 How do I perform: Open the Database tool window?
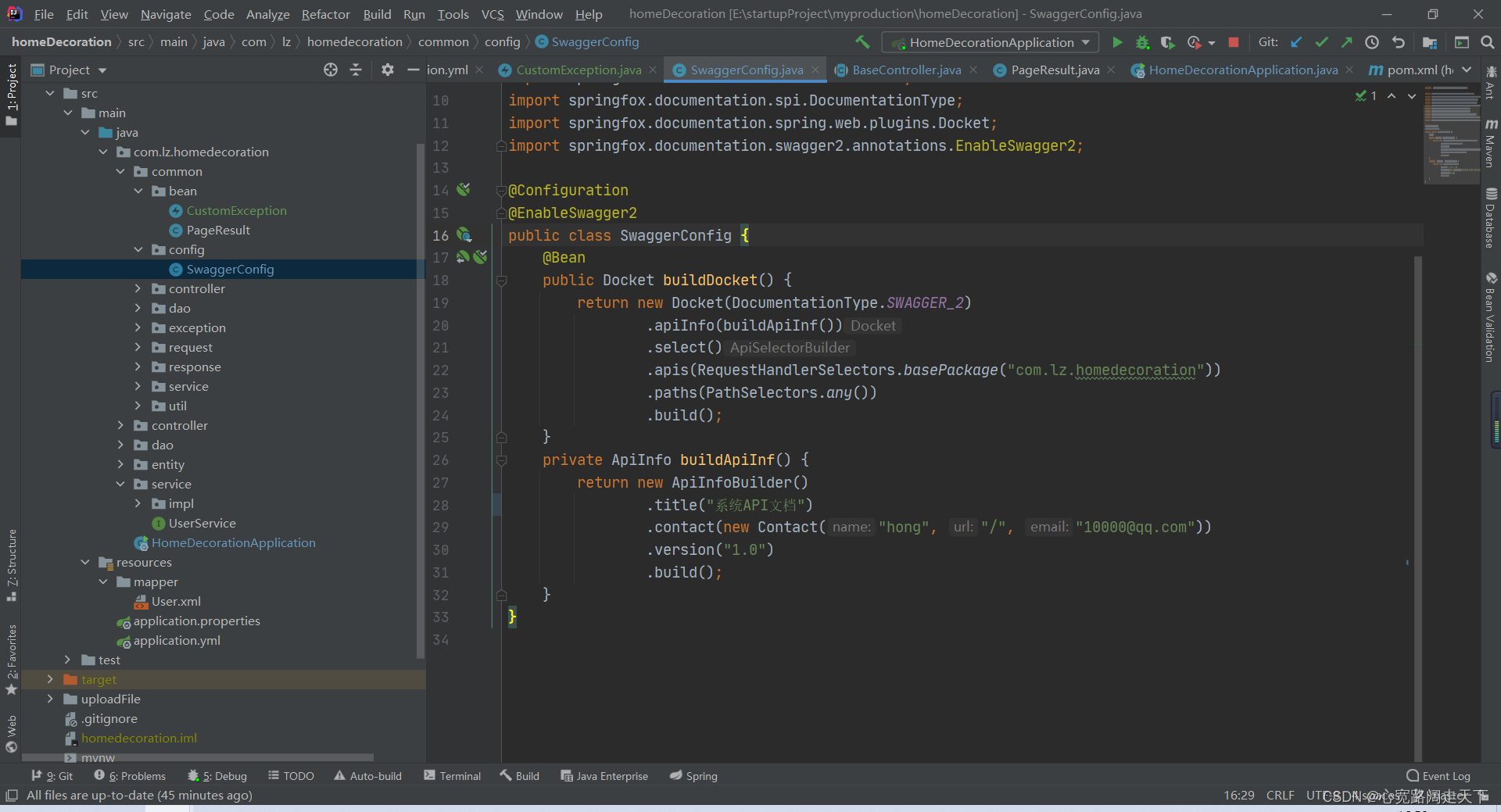pyautogui.click(x=1491, y=218)
